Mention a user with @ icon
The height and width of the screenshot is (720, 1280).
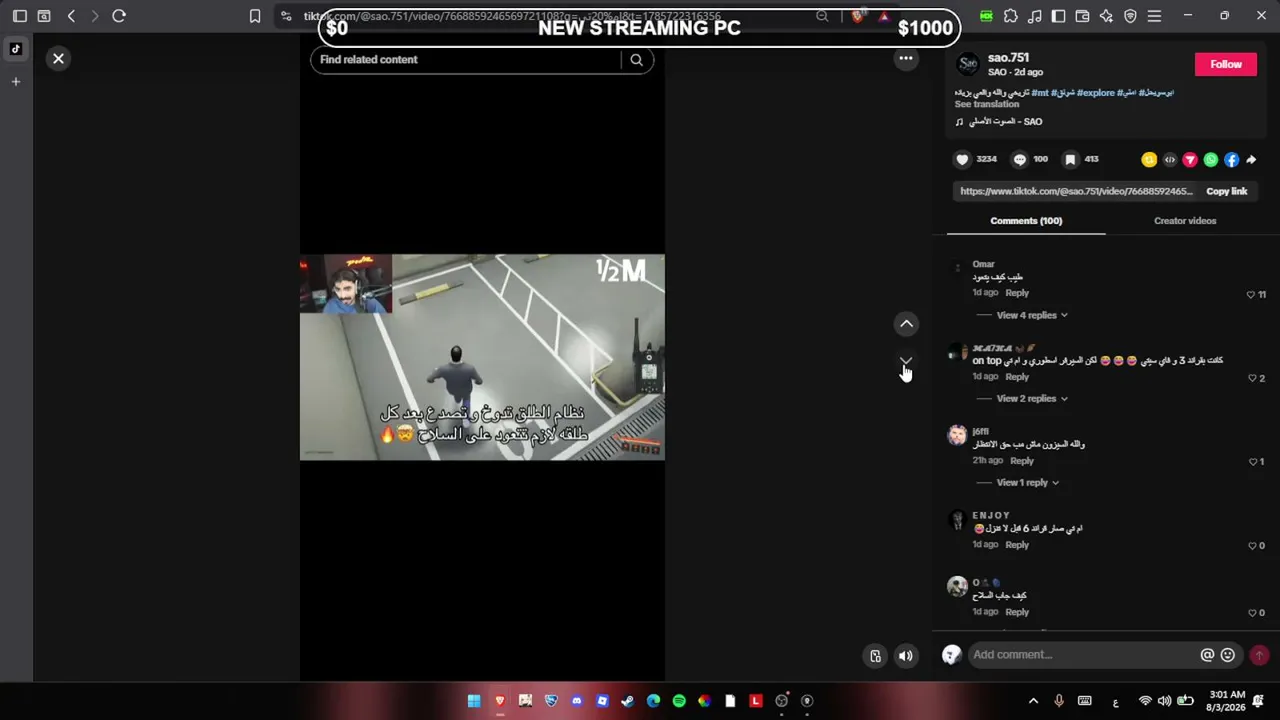pyautogui.click(x=1207, y=655)
